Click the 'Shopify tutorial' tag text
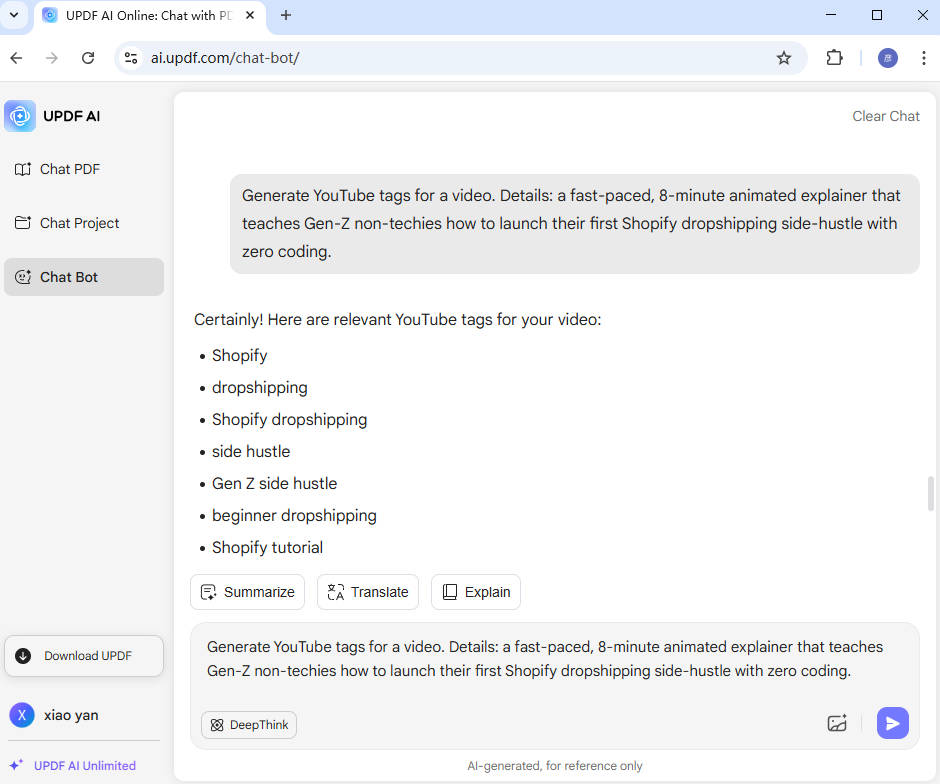 click(x=267, y=547)
